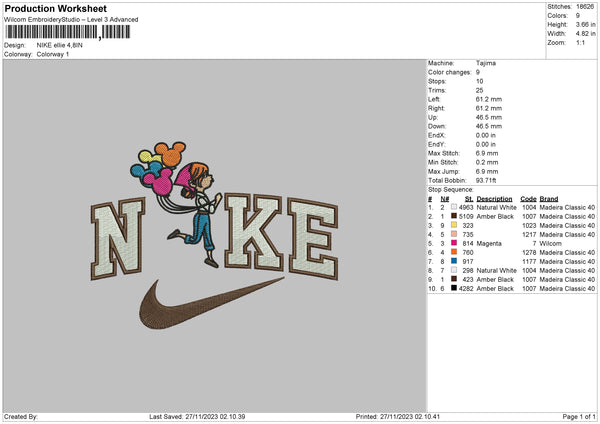Click the letter E of NIKE
Image resolution: width=600 pixels, height=424 pixels.
(313, 239)
